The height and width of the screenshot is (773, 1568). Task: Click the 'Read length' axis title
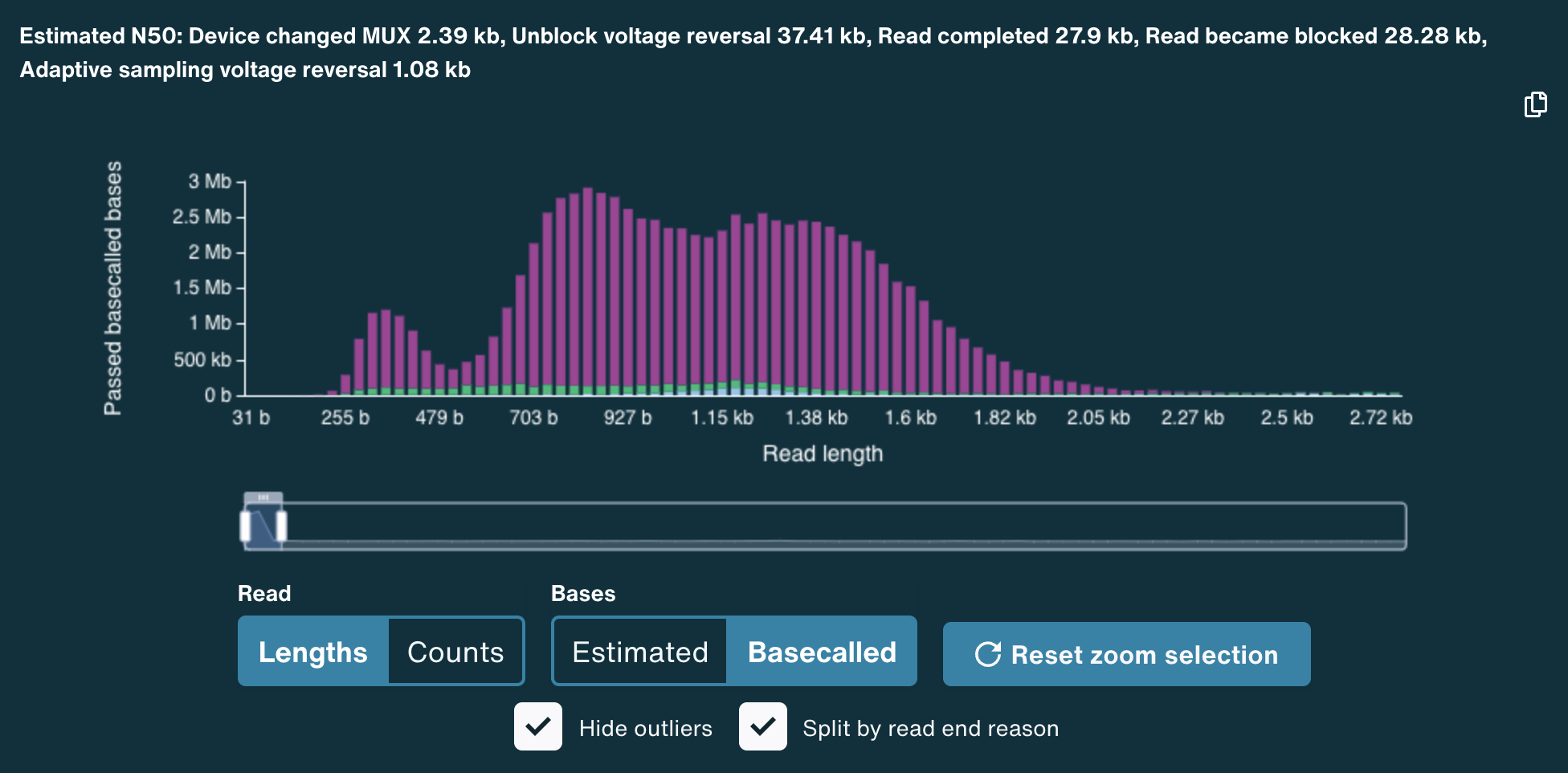click(x=823, y=454)
